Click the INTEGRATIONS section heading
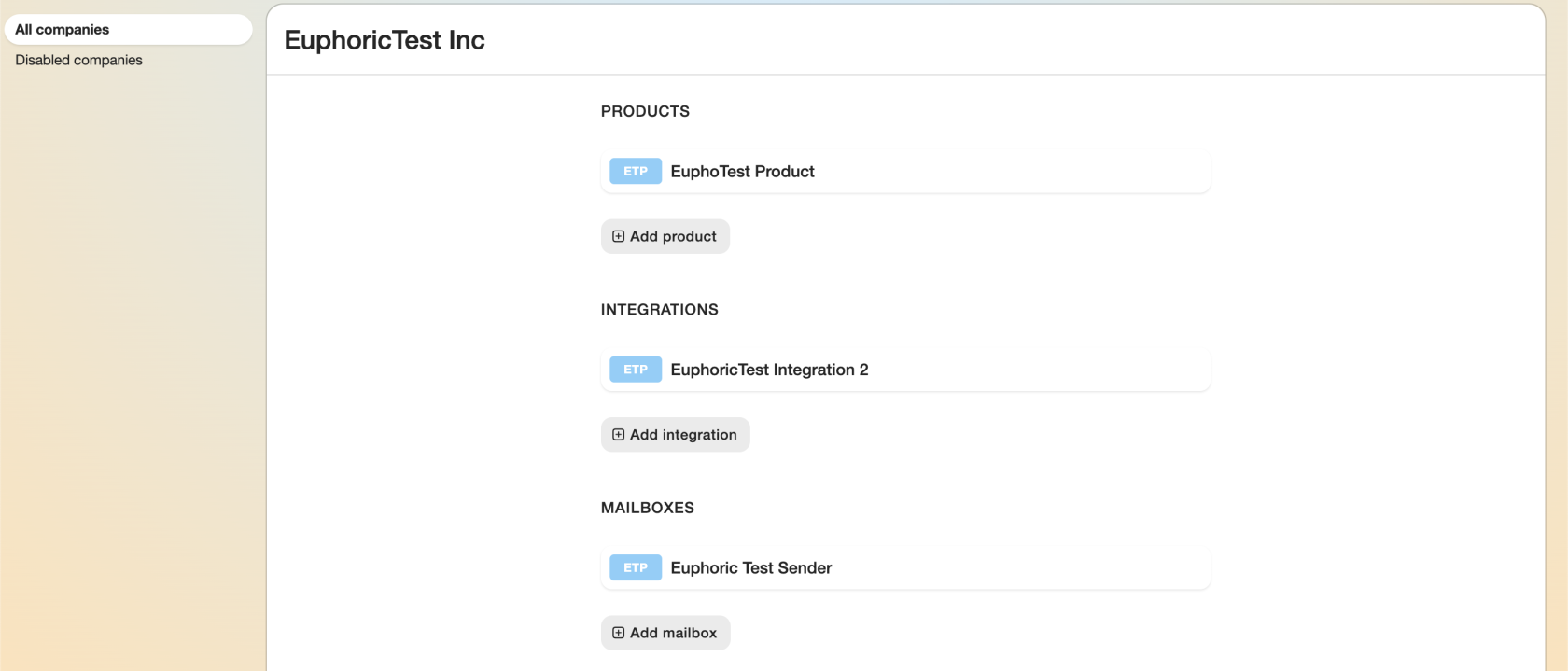The image size is (1568, 671). coord(659,310)
